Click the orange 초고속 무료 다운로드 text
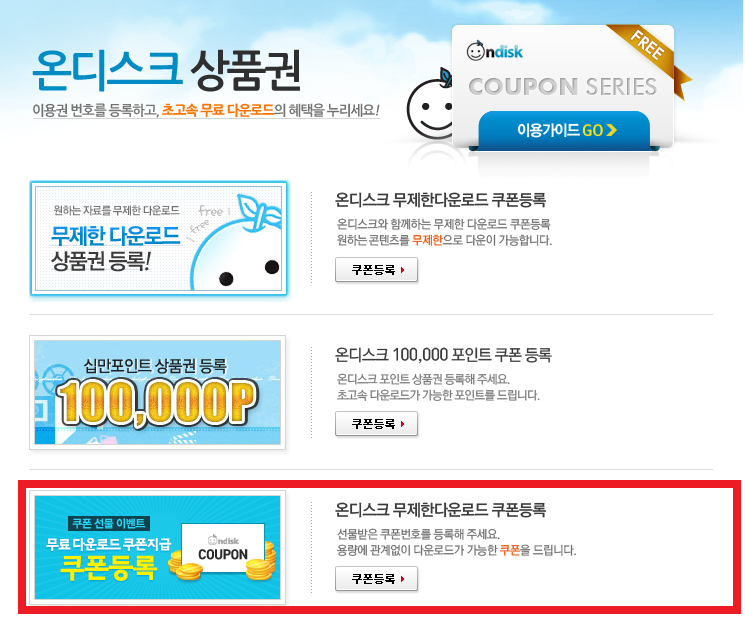The height and width of the screenshot is (618, 745). tap(218, 110)
